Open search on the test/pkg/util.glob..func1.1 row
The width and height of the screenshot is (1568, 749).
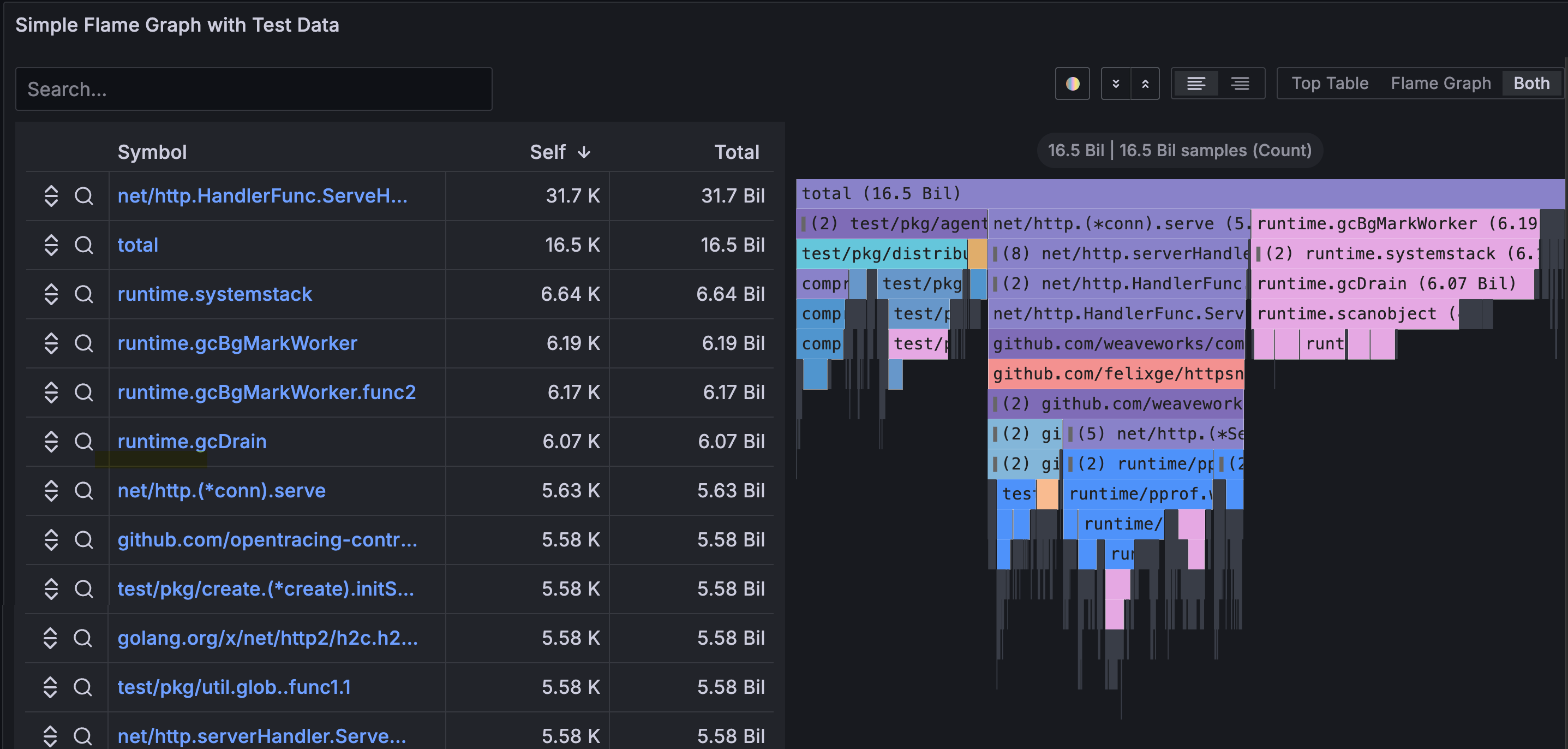[x=84, y=687]
